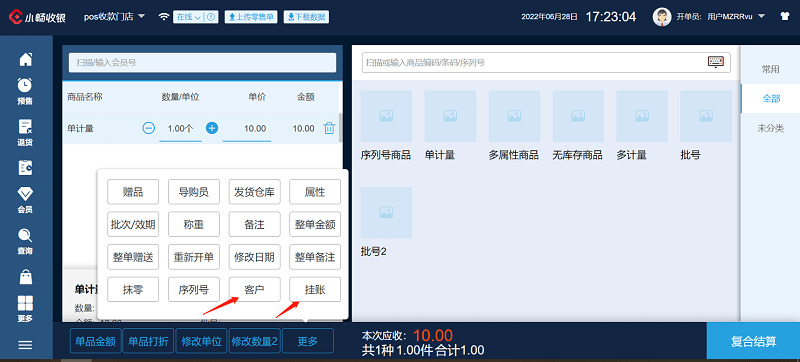Decrease quantity with the minus button
The height and width of the screenshot is (362, 800).
click(148, 128)
